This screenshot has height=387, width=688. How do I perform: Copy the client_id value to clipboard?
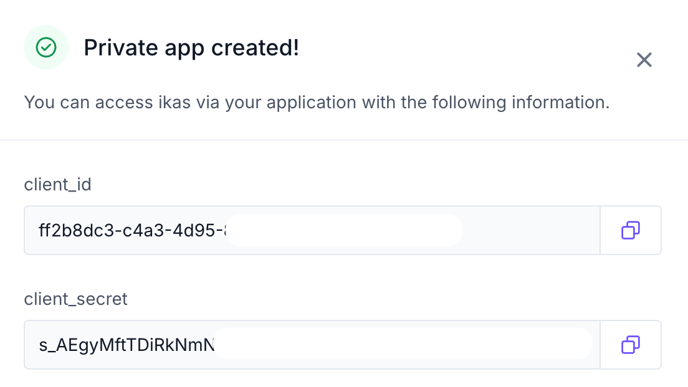point(631,230)
